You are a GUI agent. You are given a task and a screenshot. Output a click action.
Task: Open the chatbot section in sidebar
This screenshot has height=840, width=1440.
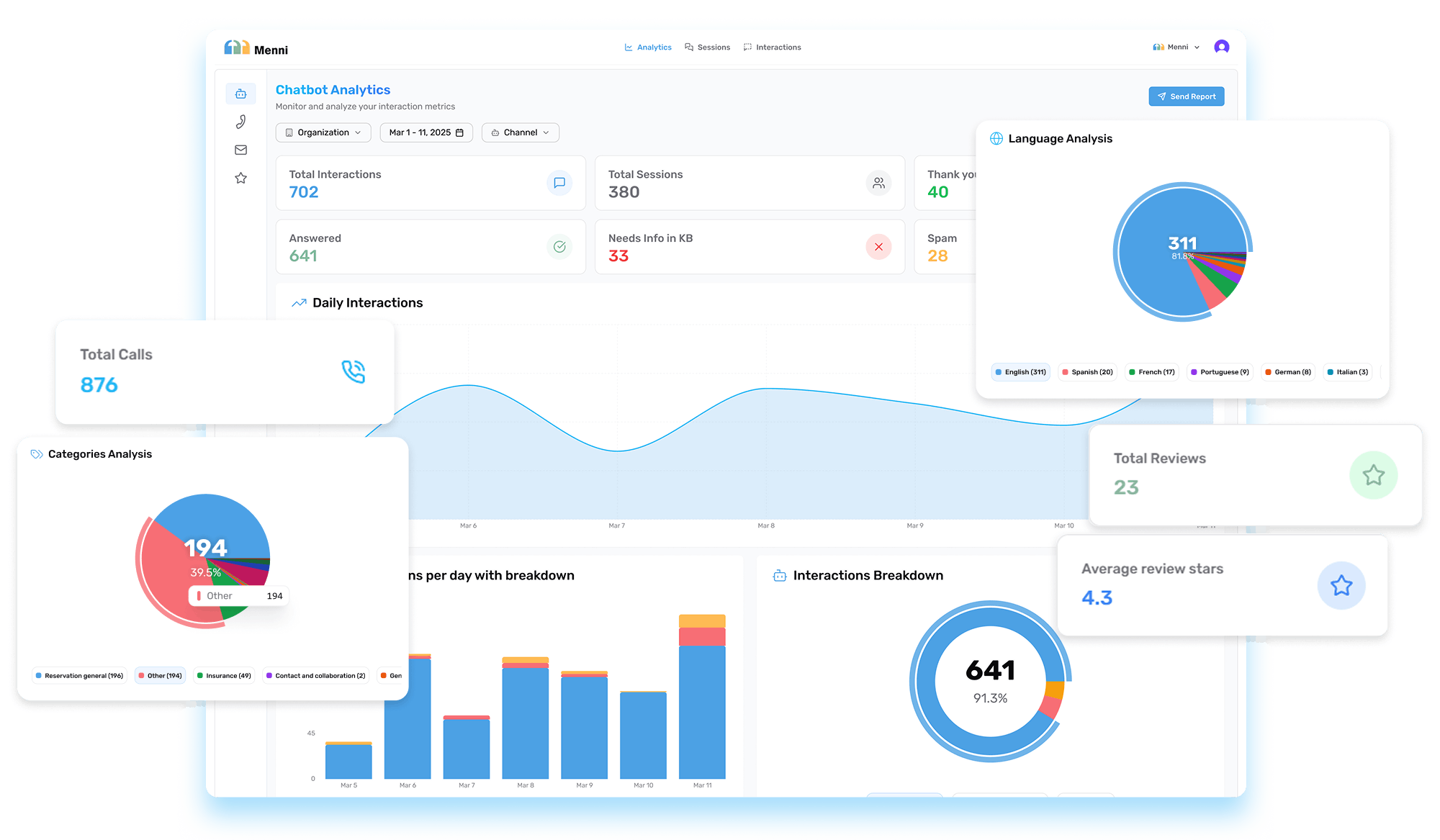click(240, 94)
